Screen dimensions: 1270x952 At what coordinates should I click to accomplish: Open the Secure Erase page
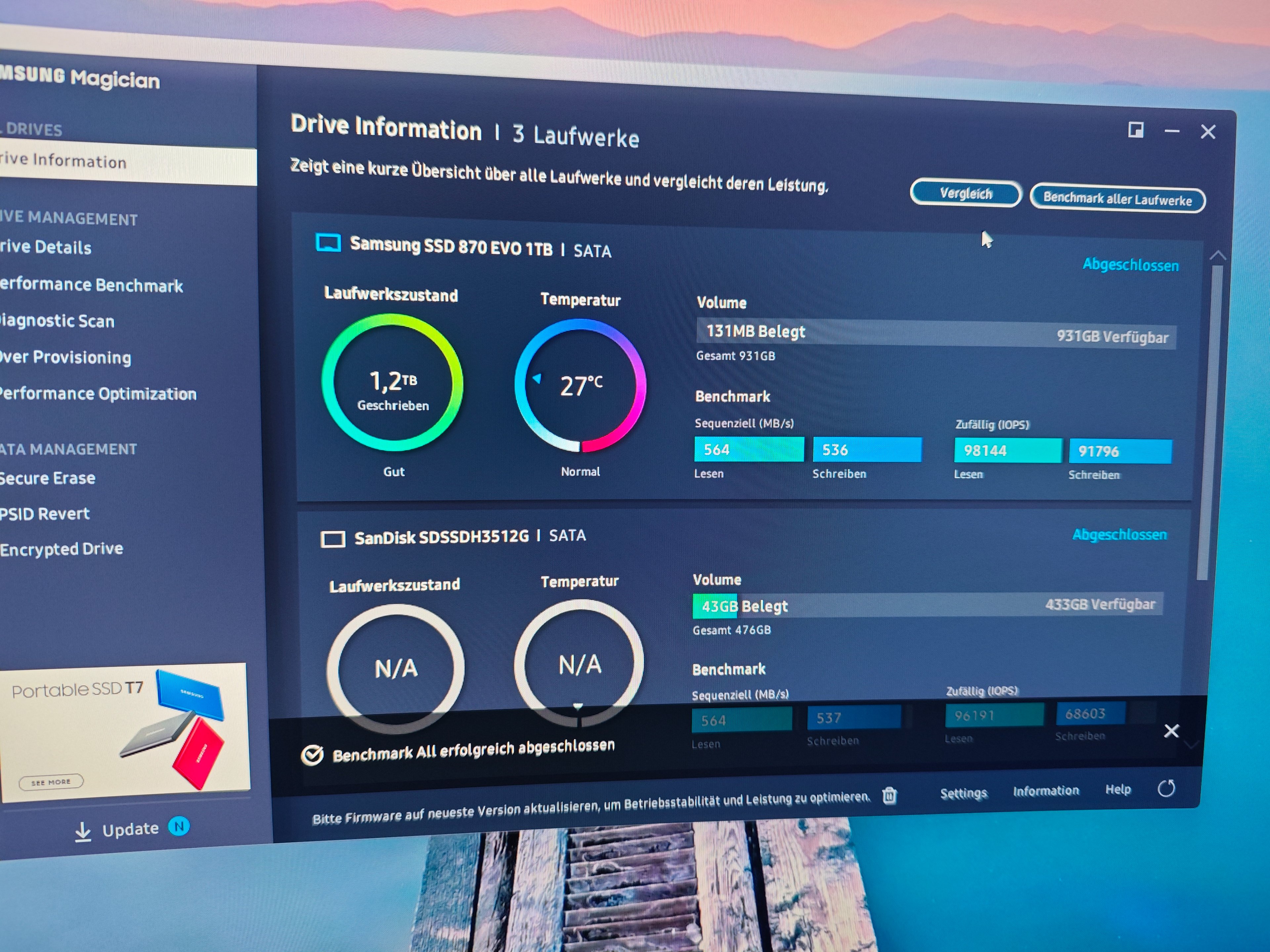(48, 478)
